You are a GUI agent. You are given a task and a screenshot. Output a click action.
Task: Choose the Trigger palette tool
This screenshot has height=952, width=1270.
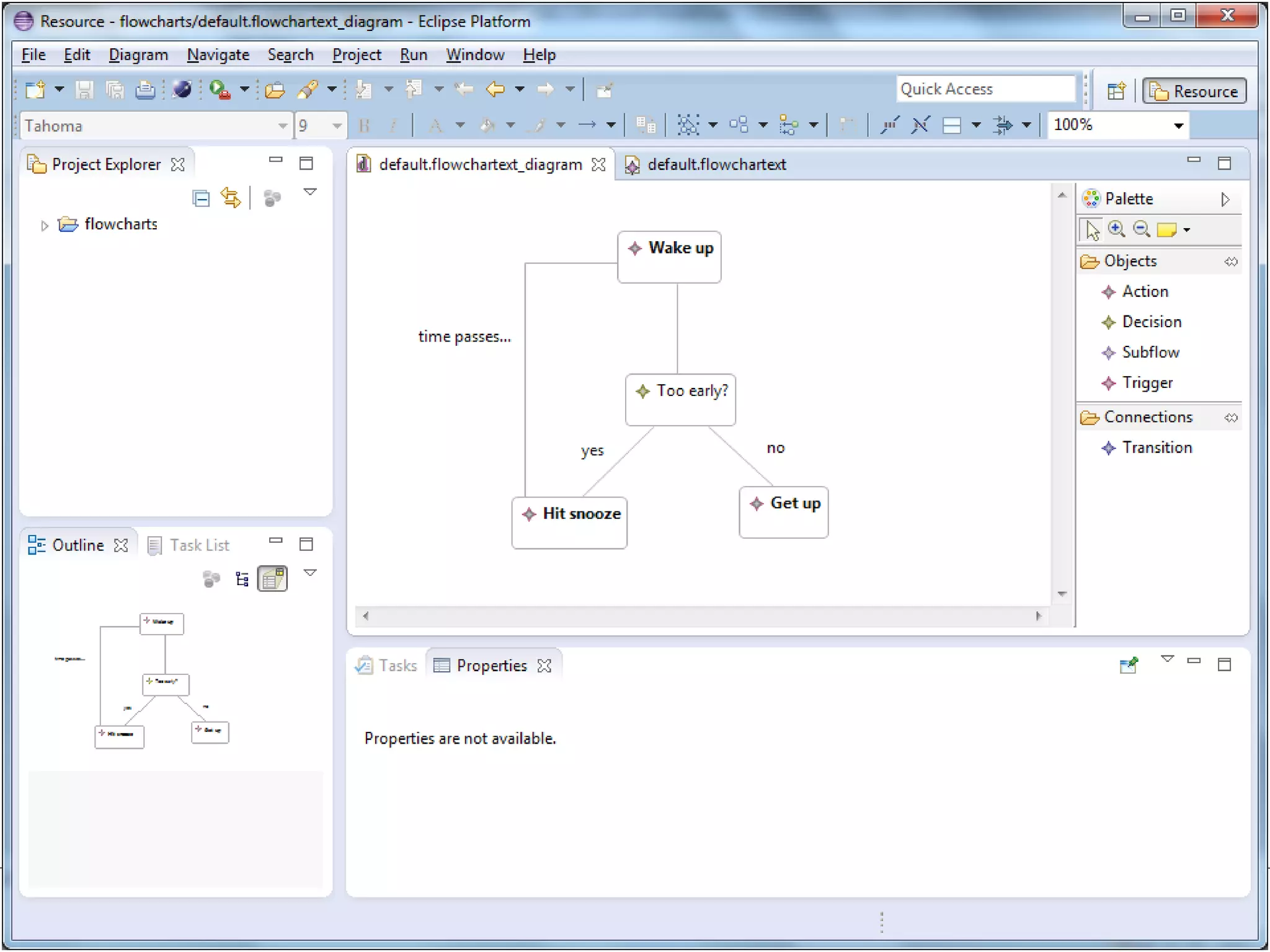coord(1146,382)
